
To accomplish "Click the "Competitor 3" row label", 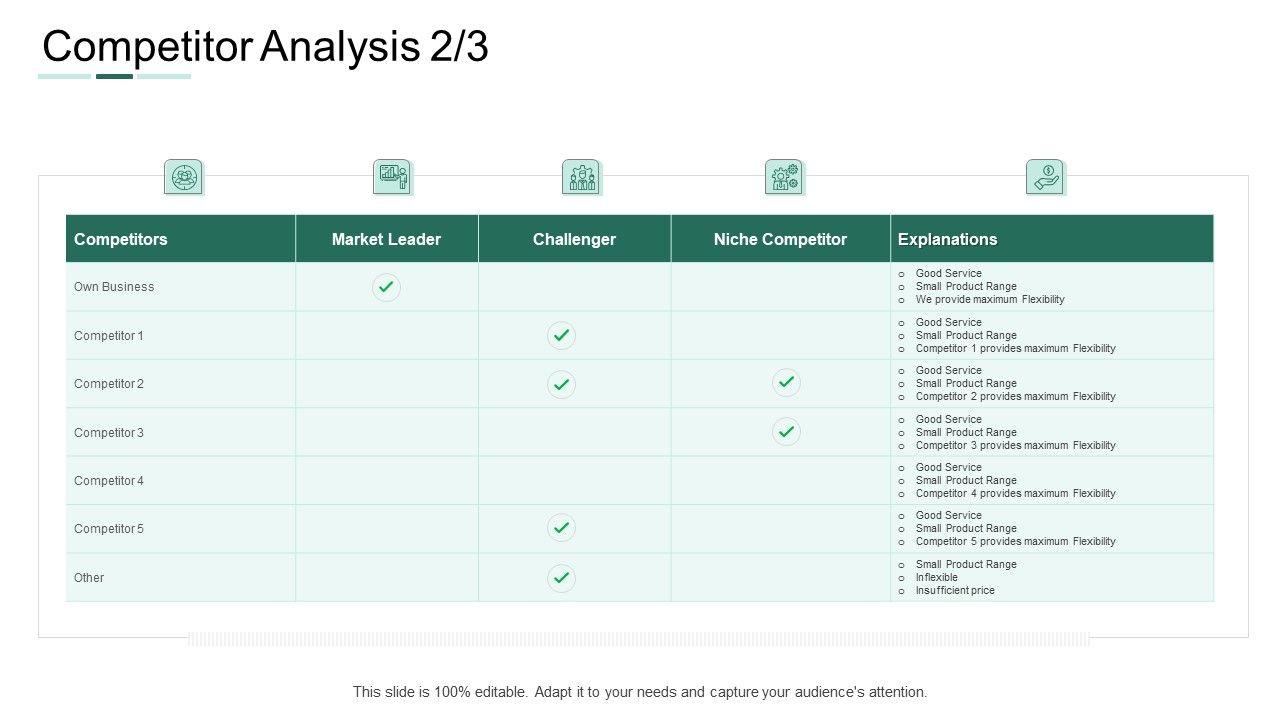I will click(109, 433).
